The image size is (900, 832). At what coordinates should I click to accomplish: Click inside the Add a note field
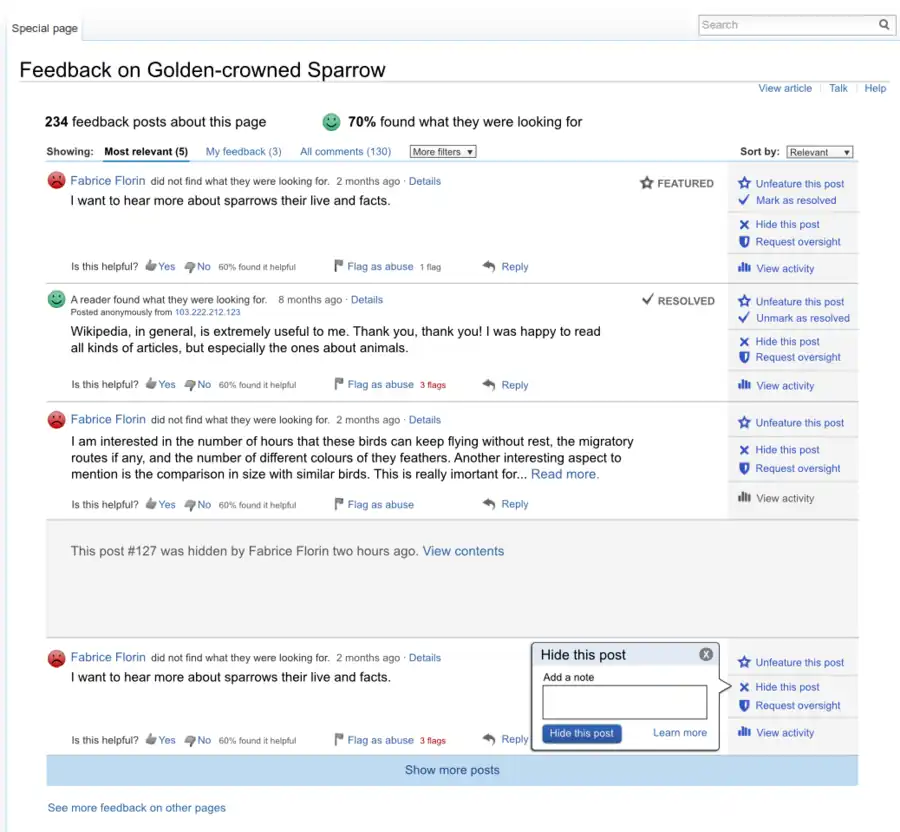(x=624, y=702)
